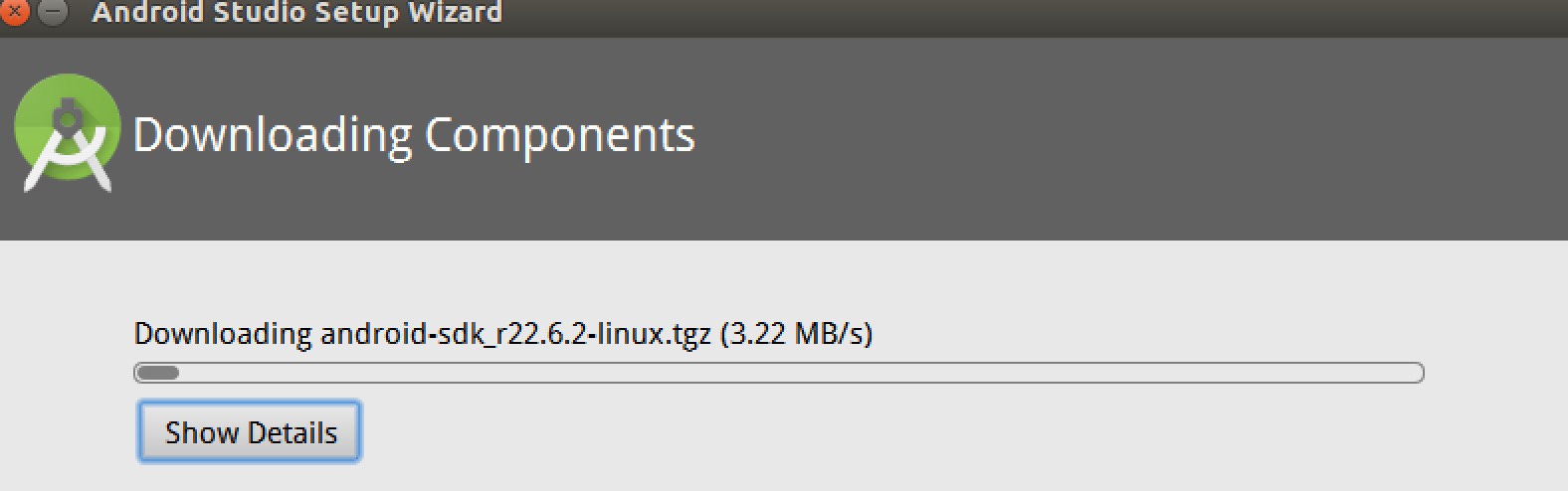Click the word 'Wizard' in the title bar
1568x491 pixels.
455,13
